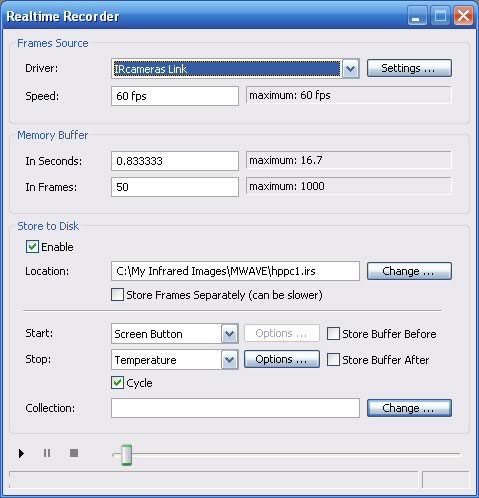Change the file Location path
Screen dimensions: 479x498
(409, 271)
